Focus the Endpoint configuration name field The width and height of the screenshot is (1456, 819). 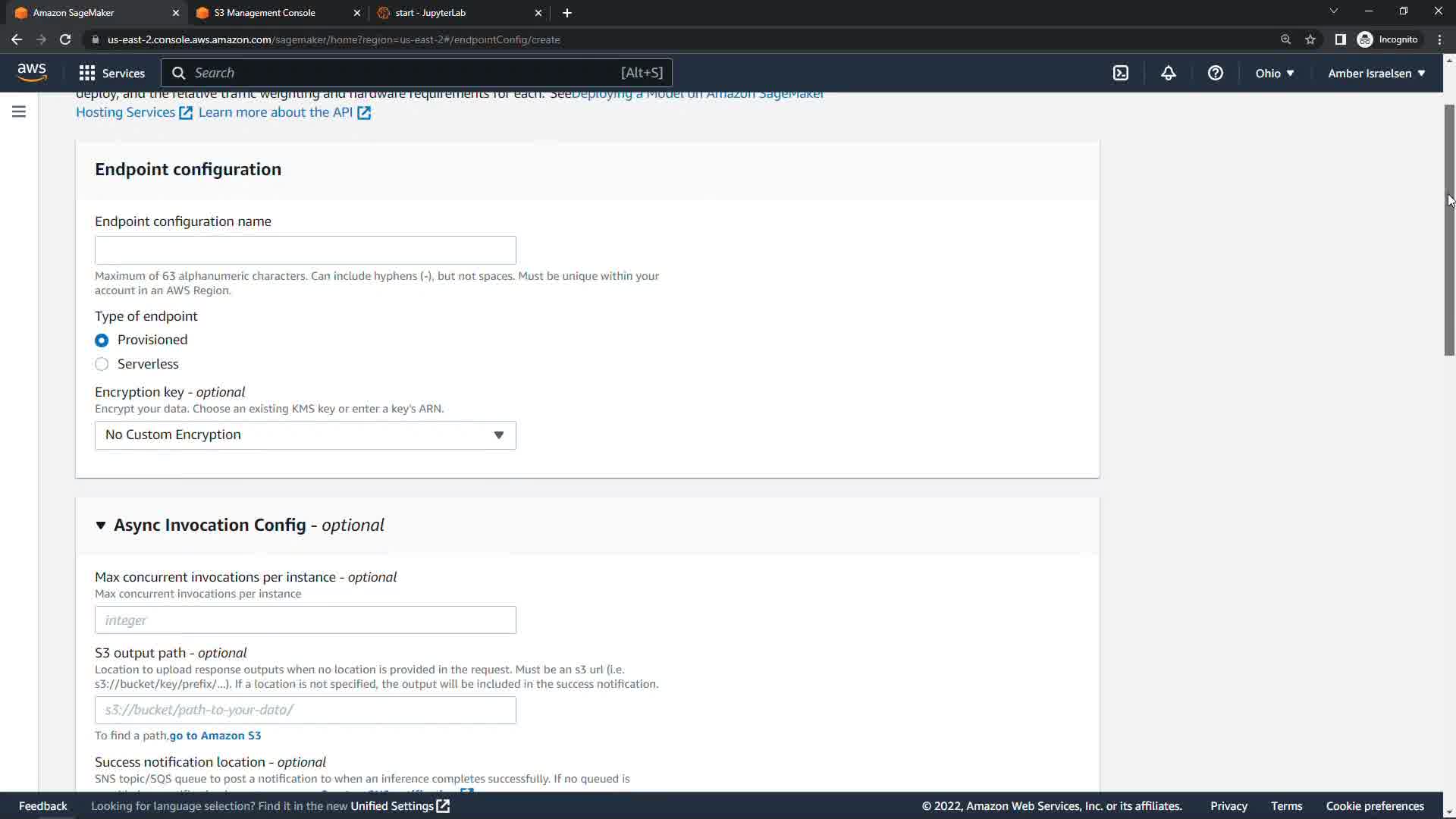click(305, 250)
